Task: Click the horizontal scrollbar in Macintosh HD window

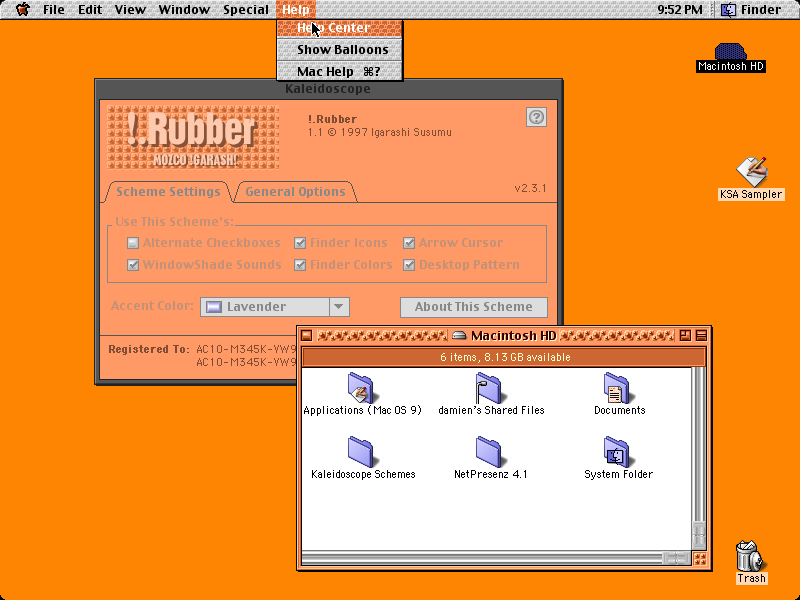Action: point(497,558)
